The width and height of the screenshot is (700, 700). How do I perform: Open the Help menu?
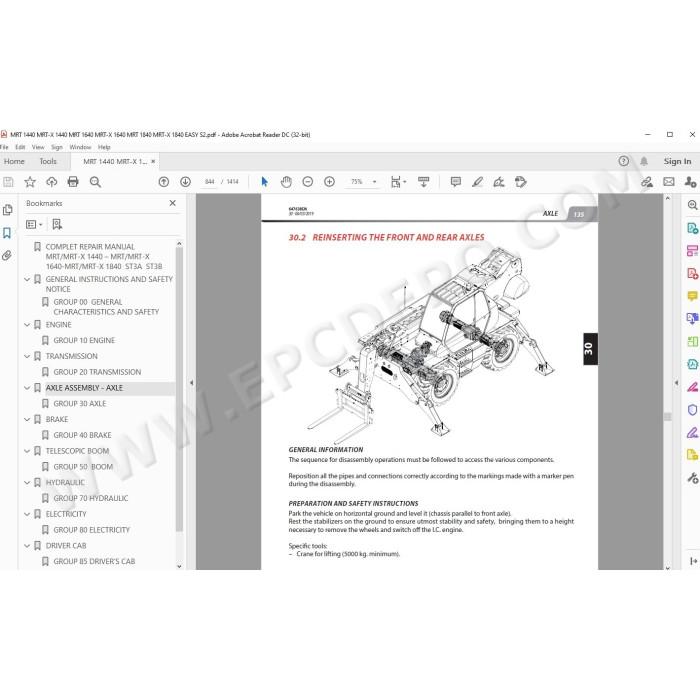click(x=104, y=147)
